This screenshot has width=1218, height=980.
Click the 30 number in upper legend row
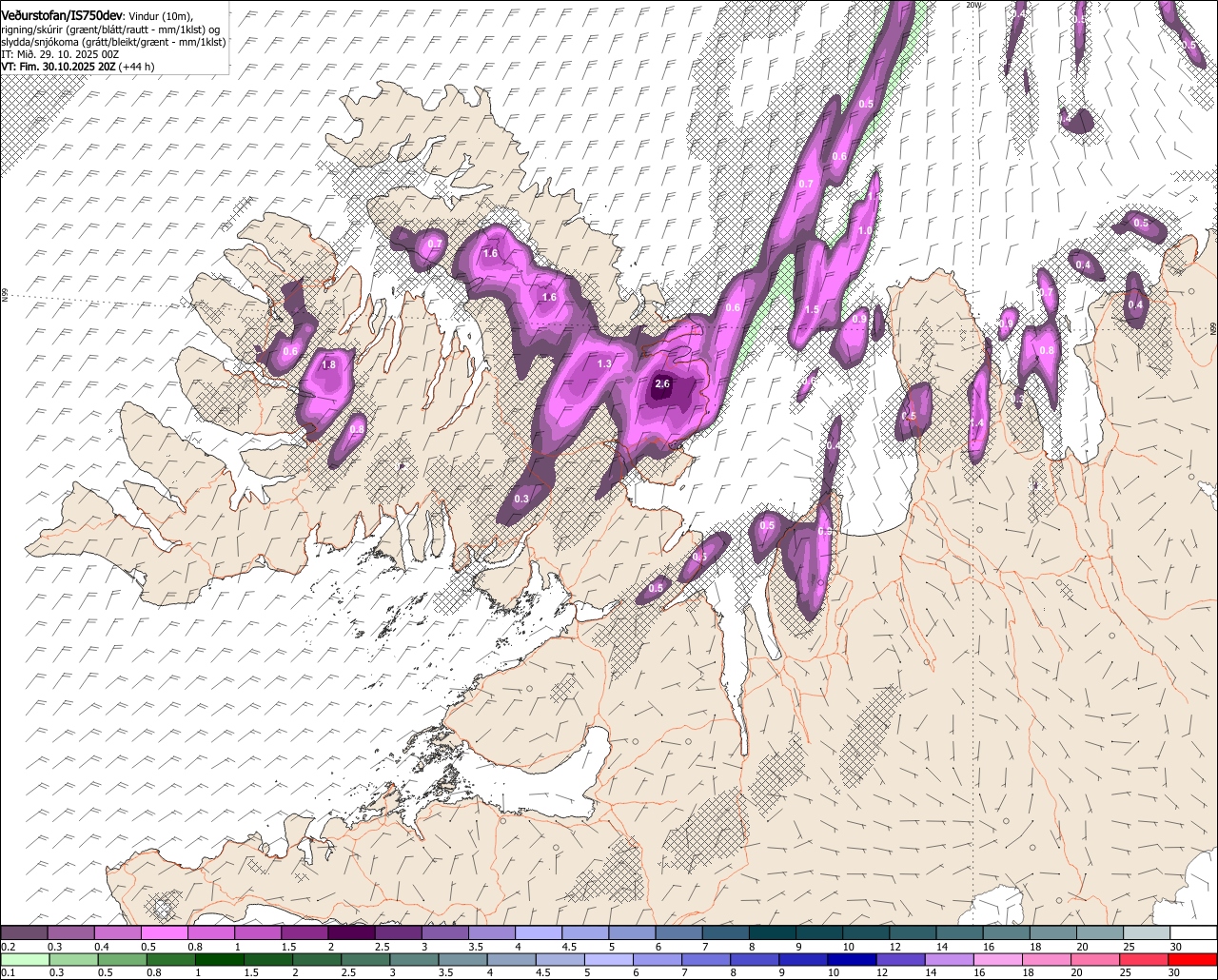[1176, 947]
